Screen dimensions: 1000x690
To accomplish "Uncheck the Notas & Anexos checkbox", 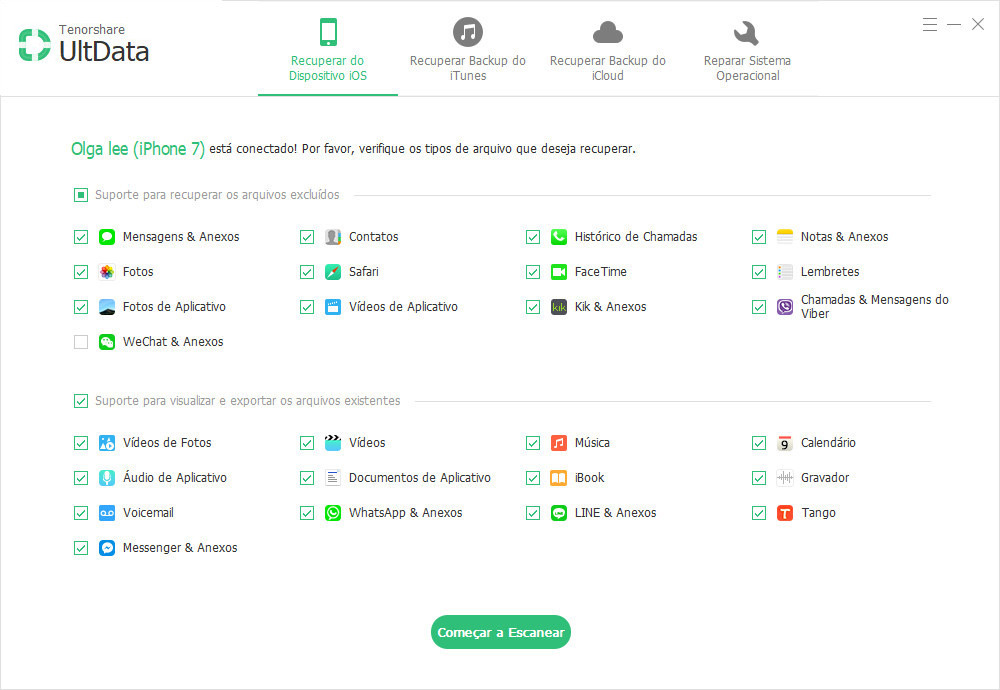I will point(759,237).
